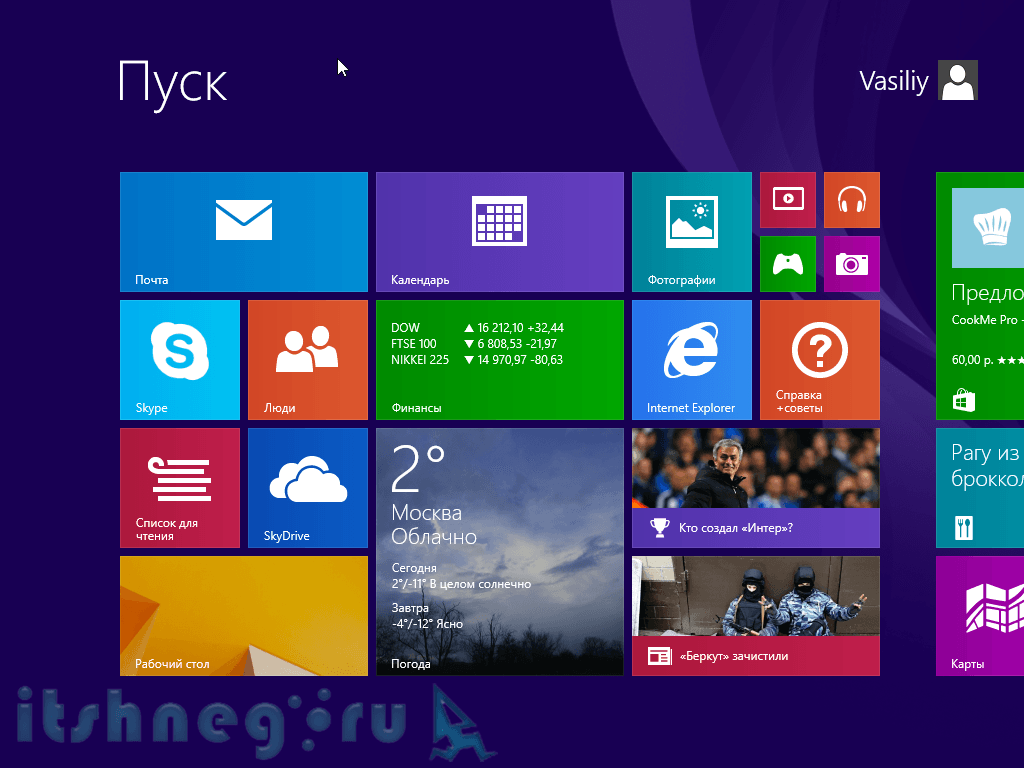
Task: Launch the Music headphones tile
Action: coord(851,199)
